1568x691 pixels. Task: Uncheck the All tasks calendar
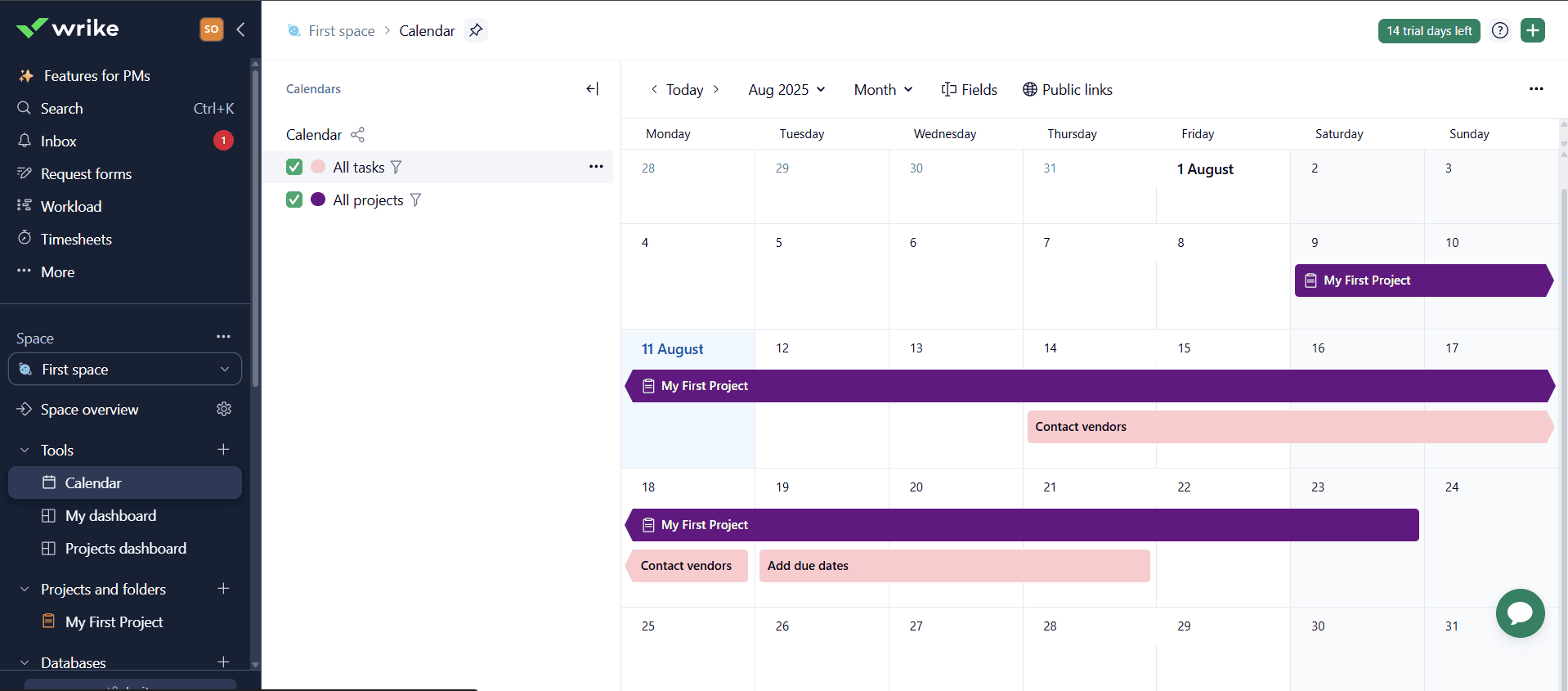pyautogui.click(x=294, y=167)
